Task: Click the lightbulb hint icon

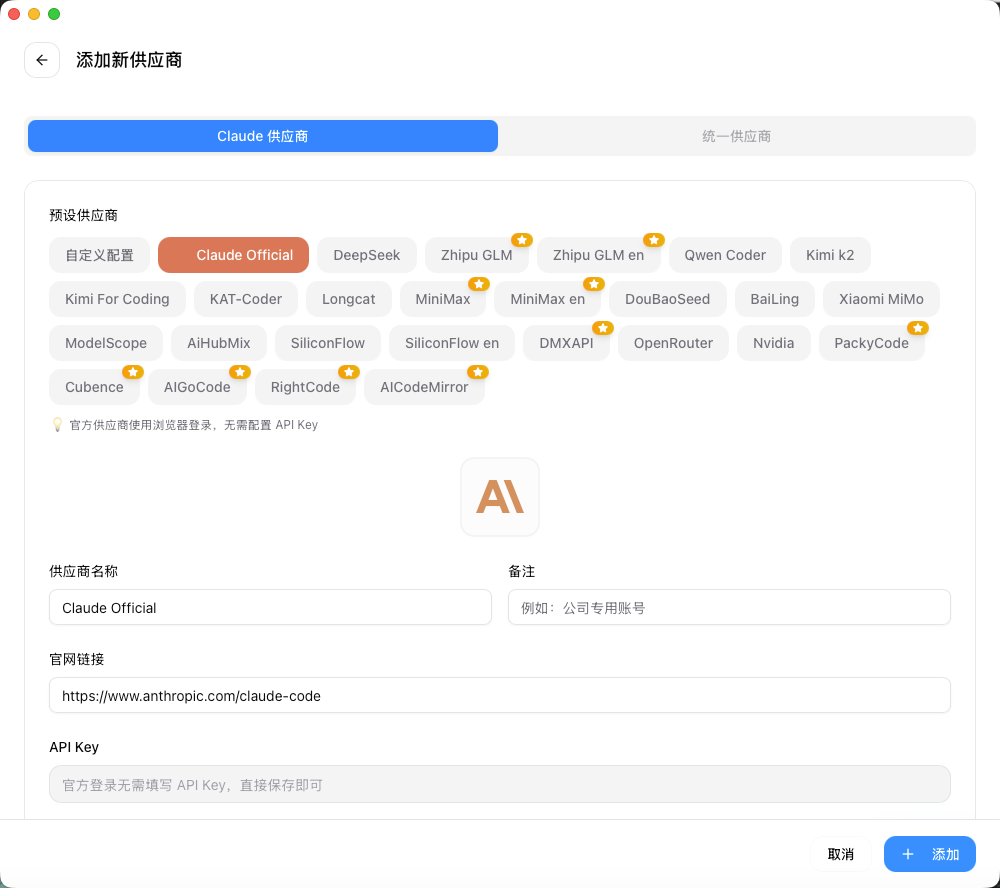Action: click(57, 425)
